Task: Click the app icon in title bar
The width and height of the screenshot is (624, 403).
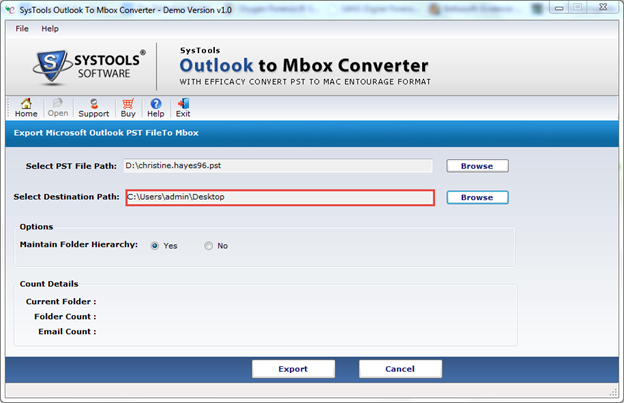Action: click(10, 10)
